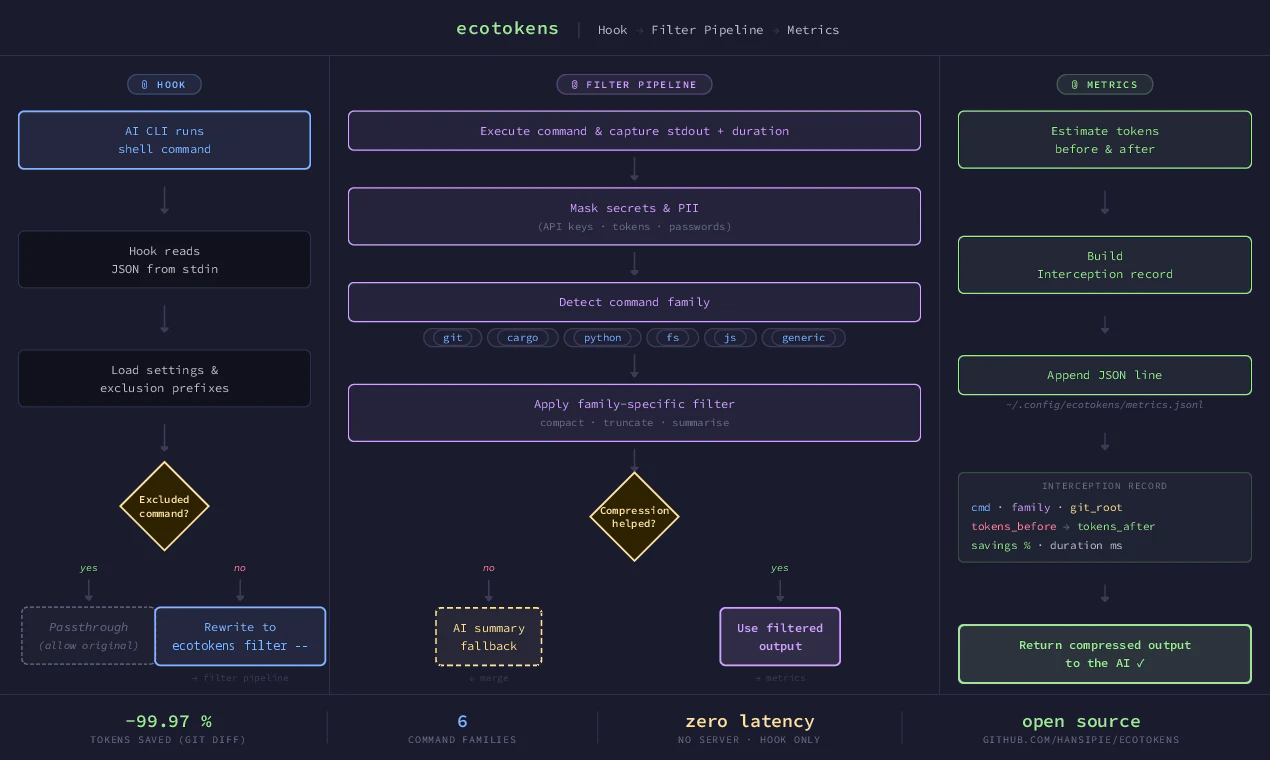Click the git_root field text
Screen dimensions: 1270x760
pos(1096,508)
